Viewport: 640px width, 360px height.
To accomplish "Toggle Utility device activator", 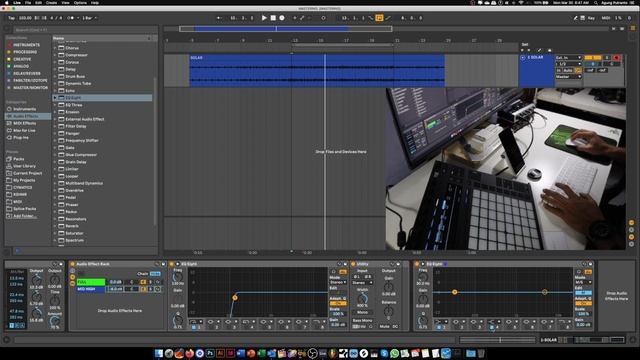I will click(x=353, y=264).
